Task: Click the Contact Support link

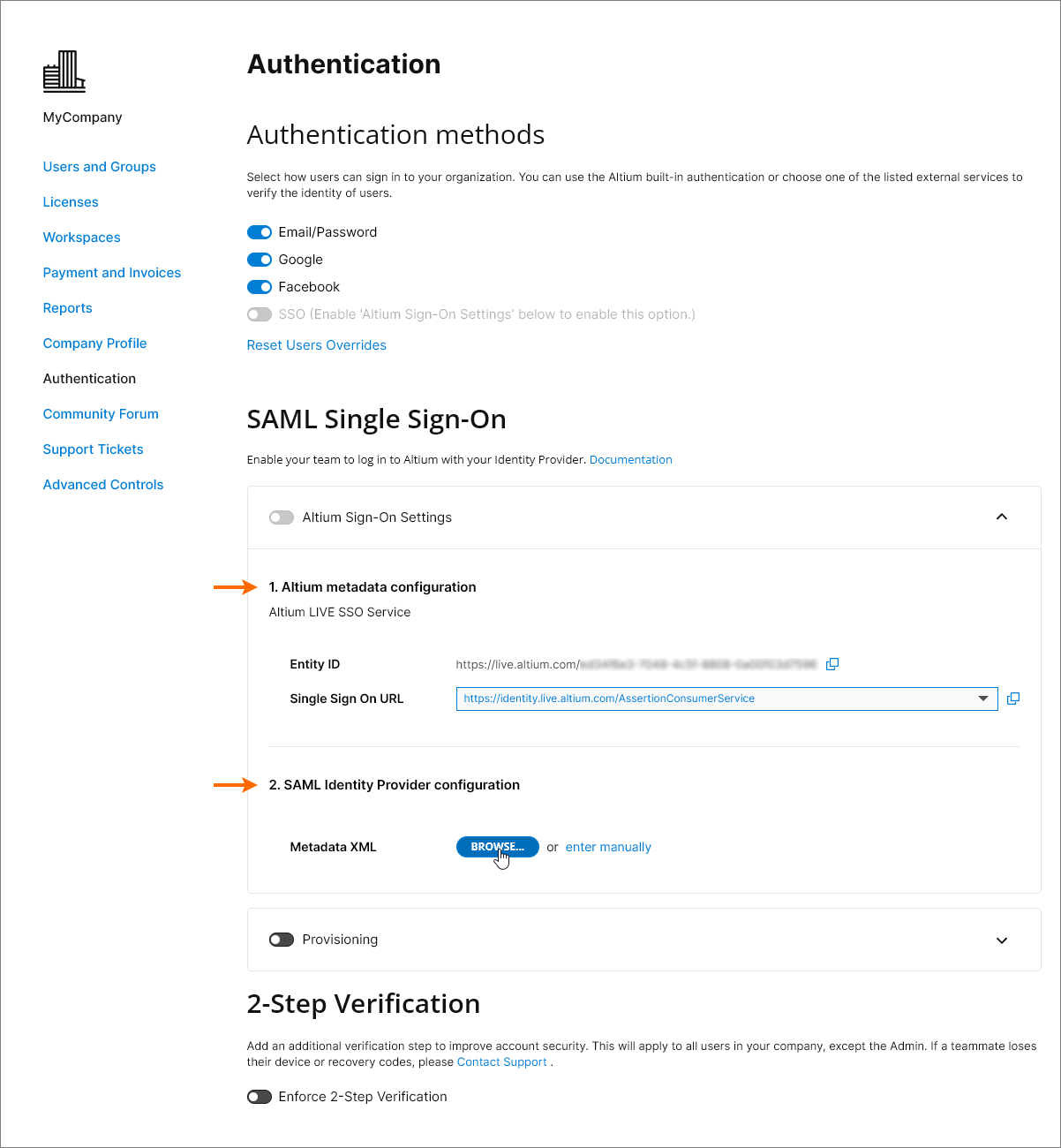Action: tap(502, 1062)
